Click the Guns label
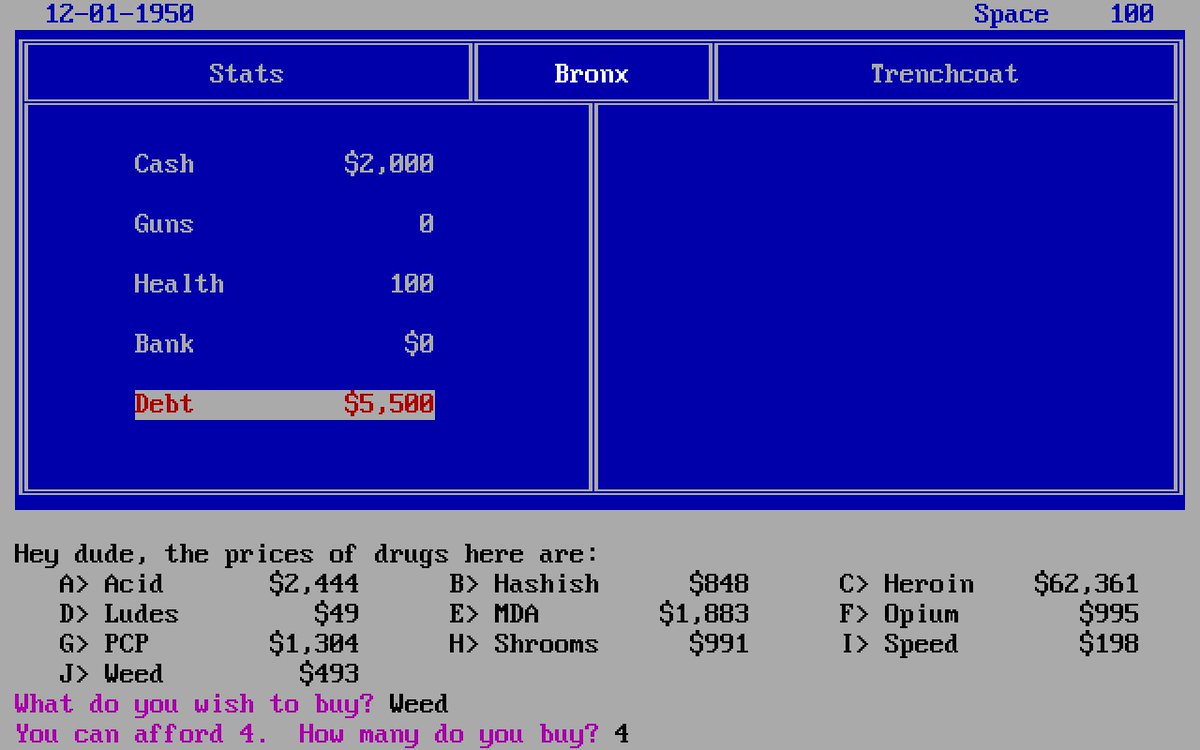This screenshot has width=1200, height=750. (164, 224)
